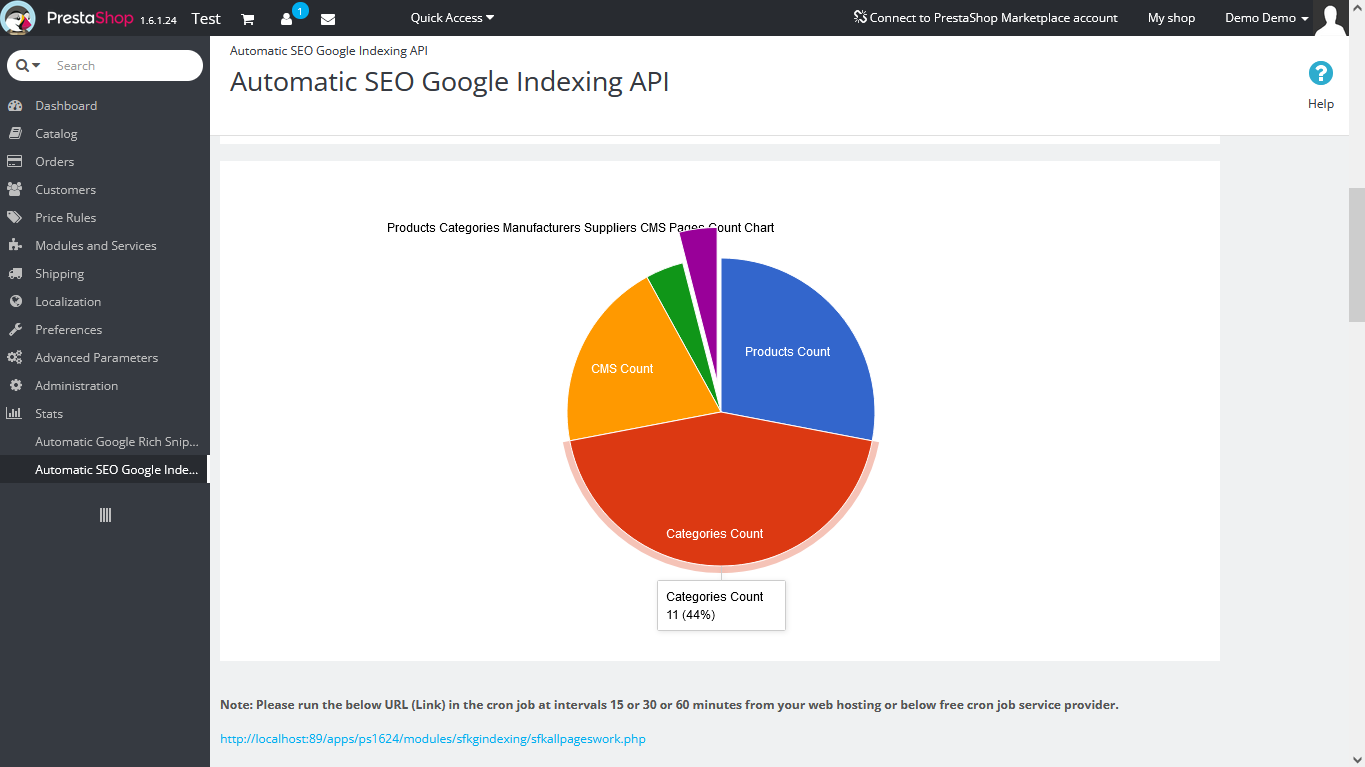1365x767 pixels.
Task: Open Catalog via its book icon
Action: coord(15,133)
